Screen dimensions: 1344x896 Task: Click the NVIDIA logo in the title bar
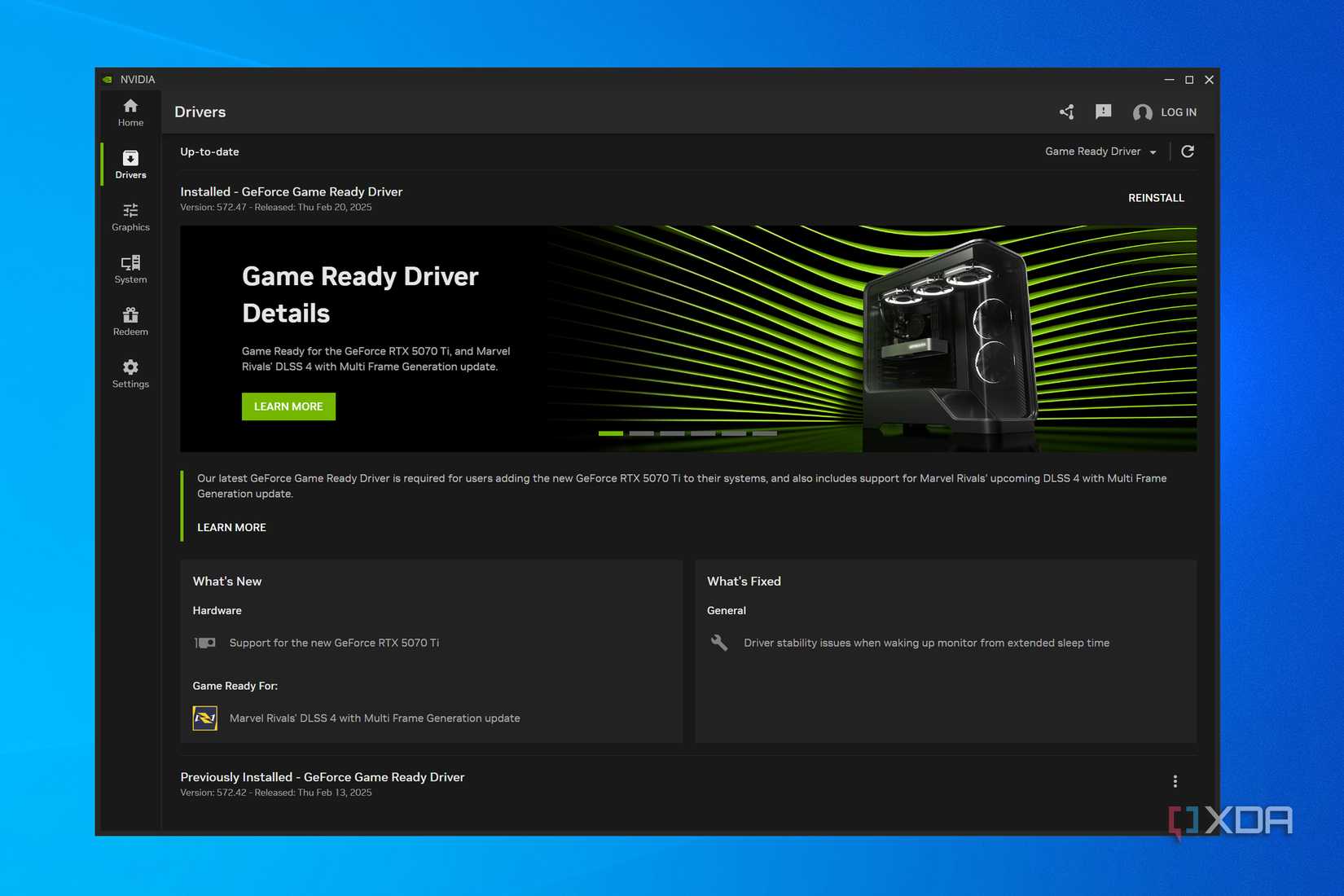point(109,79)
